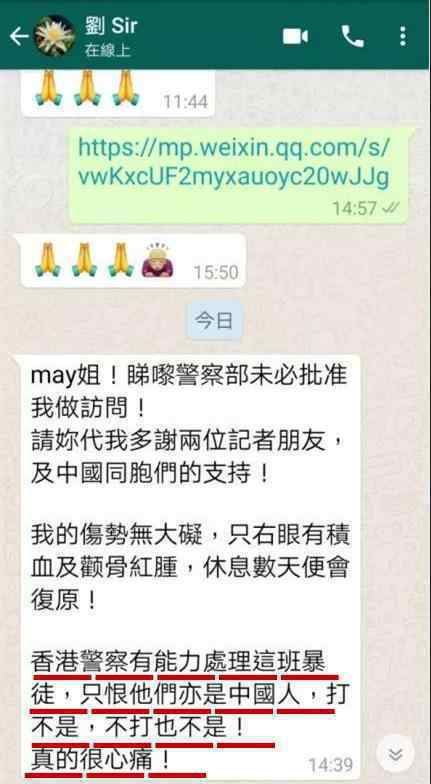Tap the 今日 date divider
The width and height of the screenshot is (431, 784).
pos(214,320)
